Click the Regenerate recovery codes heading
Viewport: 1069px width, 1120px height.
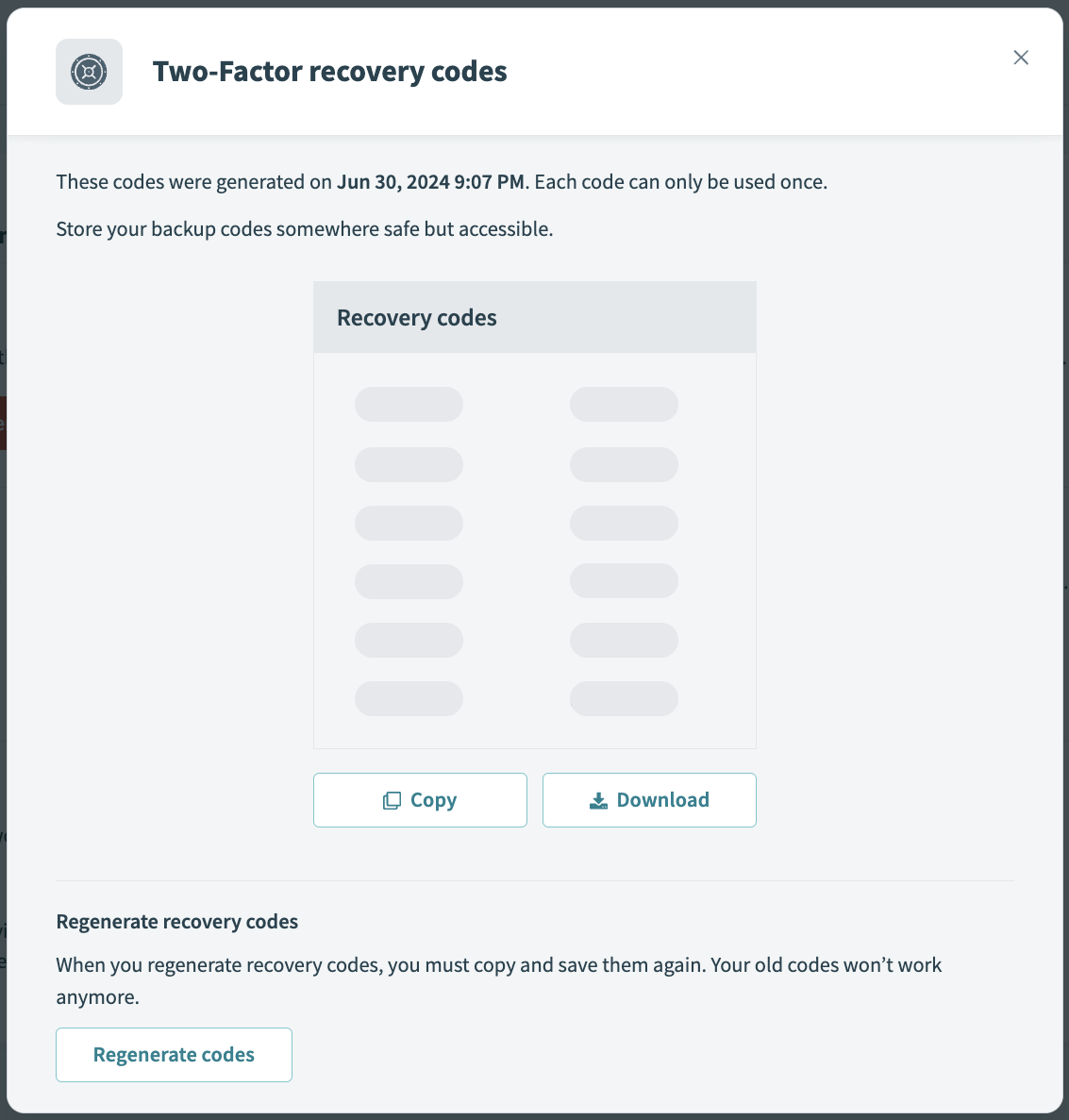point(176,921)
